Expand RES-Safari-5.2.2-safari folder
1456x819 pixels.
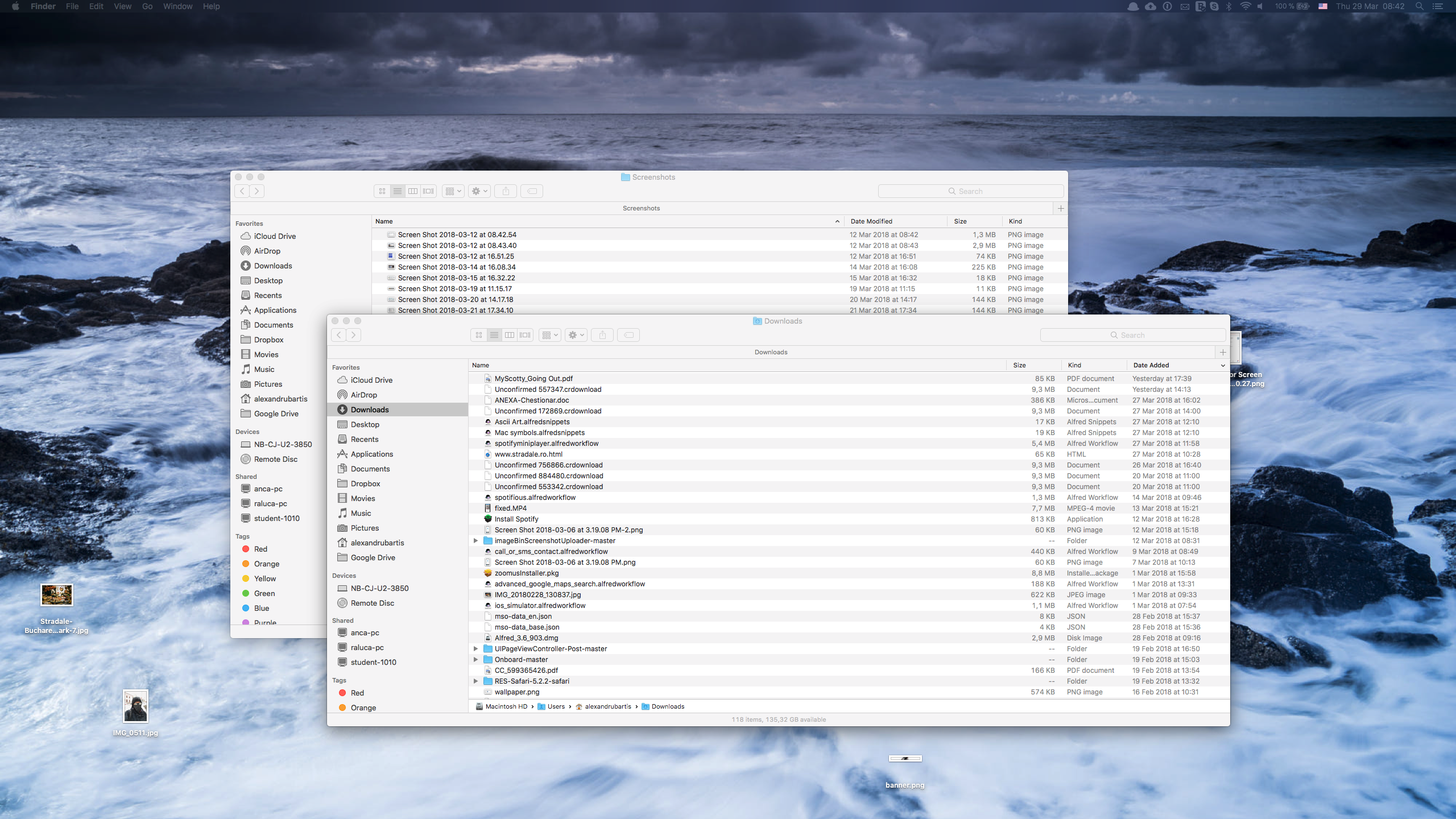click(x=475, y=681)
